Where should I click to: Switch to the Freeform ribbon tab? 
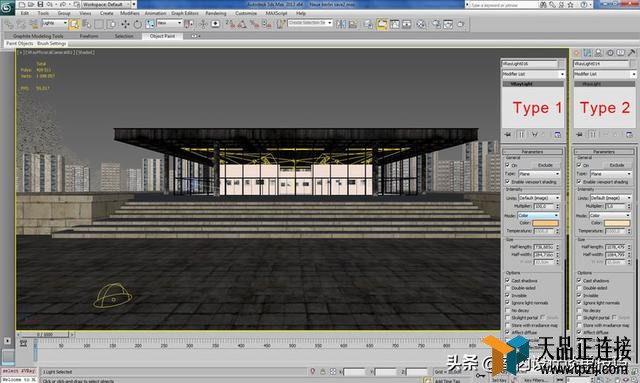point(89,36)
